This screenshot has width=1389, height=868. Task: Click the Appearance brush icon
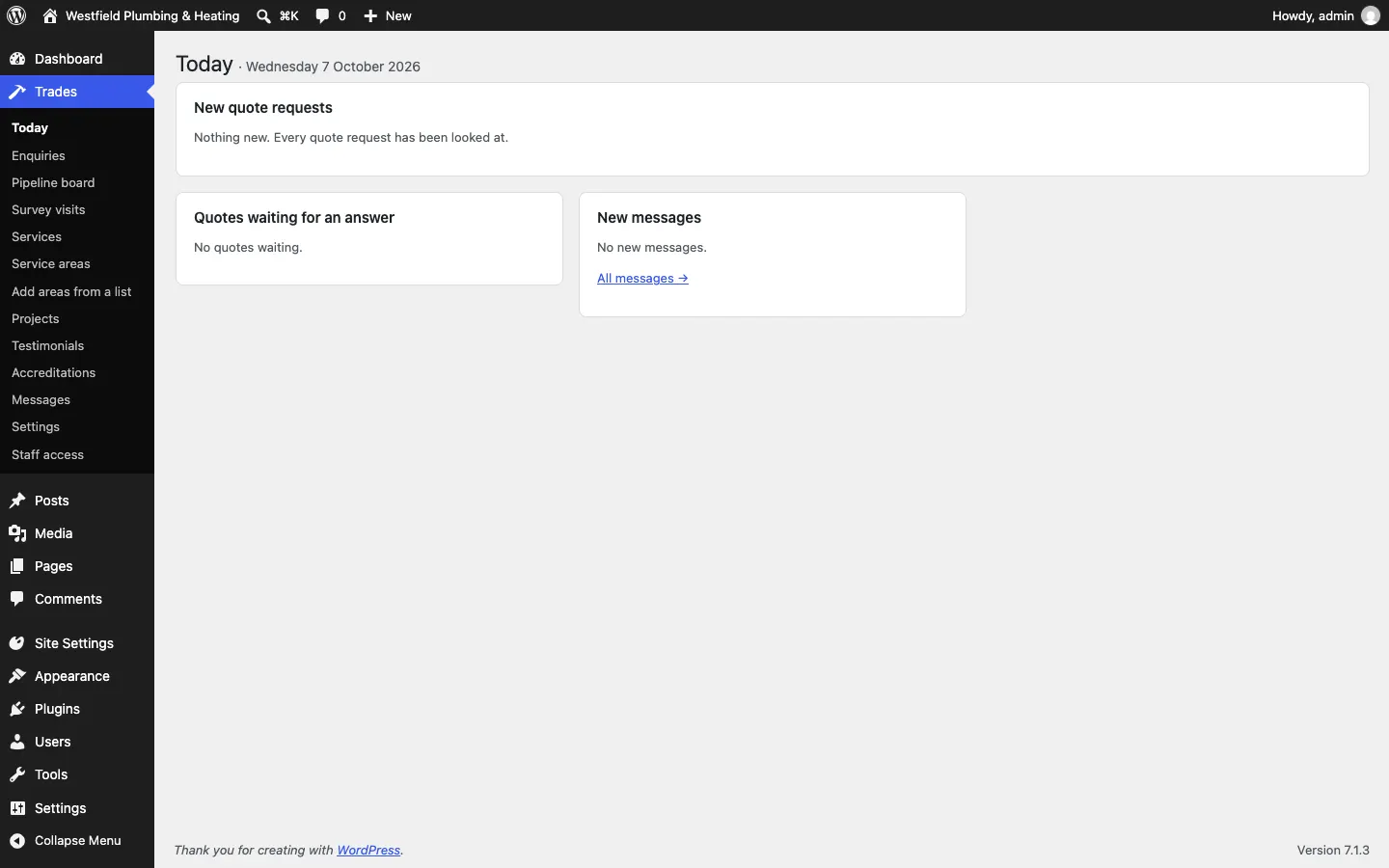click(17, 676)
